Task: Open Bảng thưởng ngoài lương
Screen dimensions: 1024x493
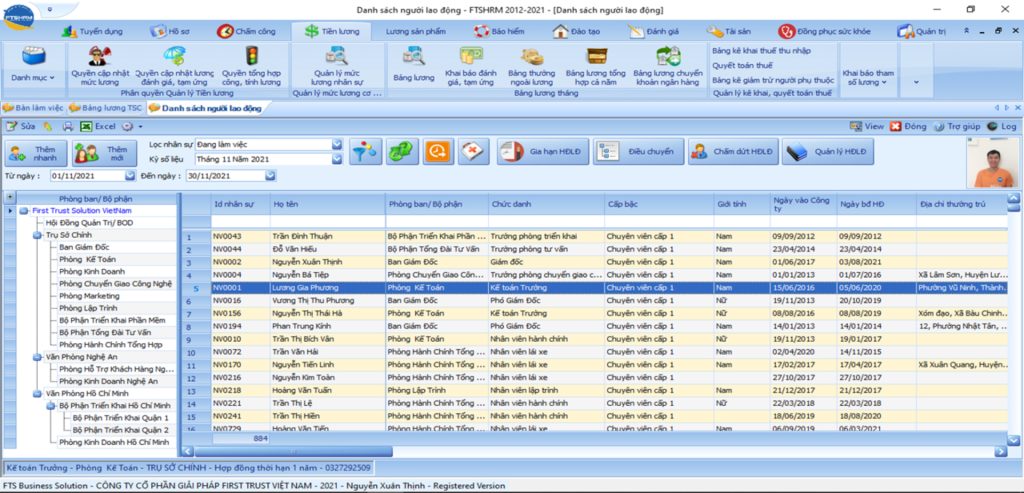Action: click(x=531, y=62)
